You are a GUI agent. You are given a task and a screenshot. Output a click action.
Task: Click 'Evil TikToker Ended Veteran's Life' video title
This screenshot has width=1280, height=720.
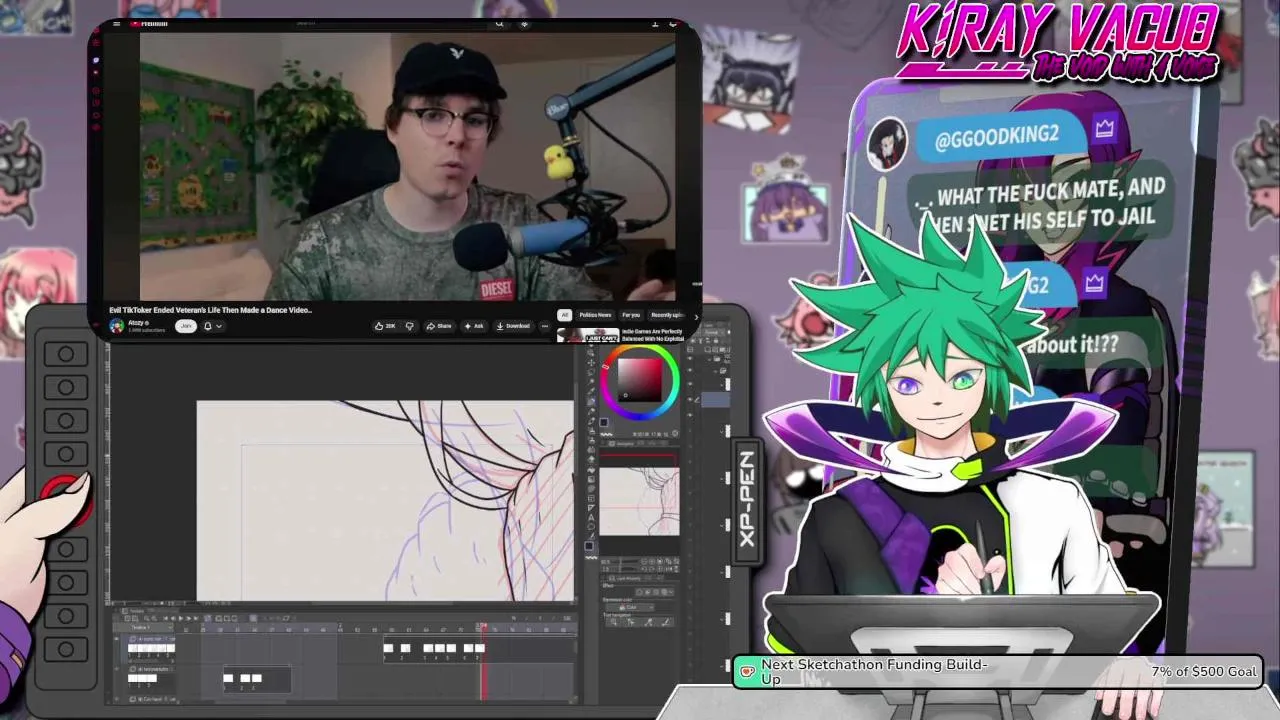(211, 310)
